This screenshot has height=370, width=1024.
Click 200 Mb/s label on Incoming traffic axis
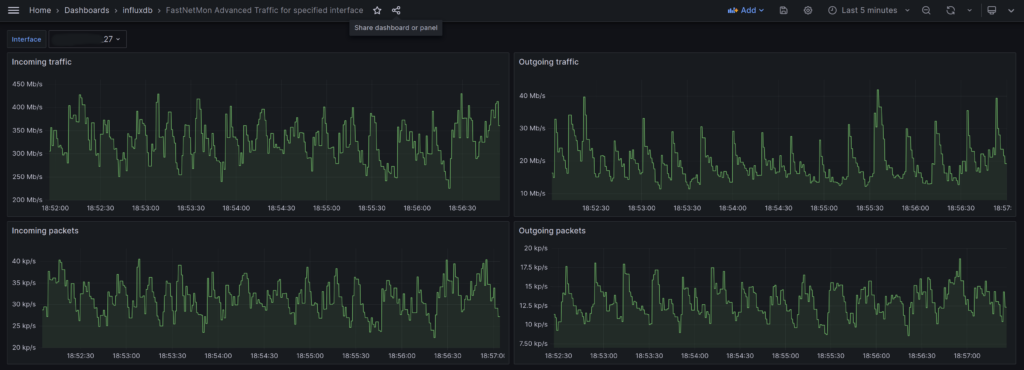(27, 200)
